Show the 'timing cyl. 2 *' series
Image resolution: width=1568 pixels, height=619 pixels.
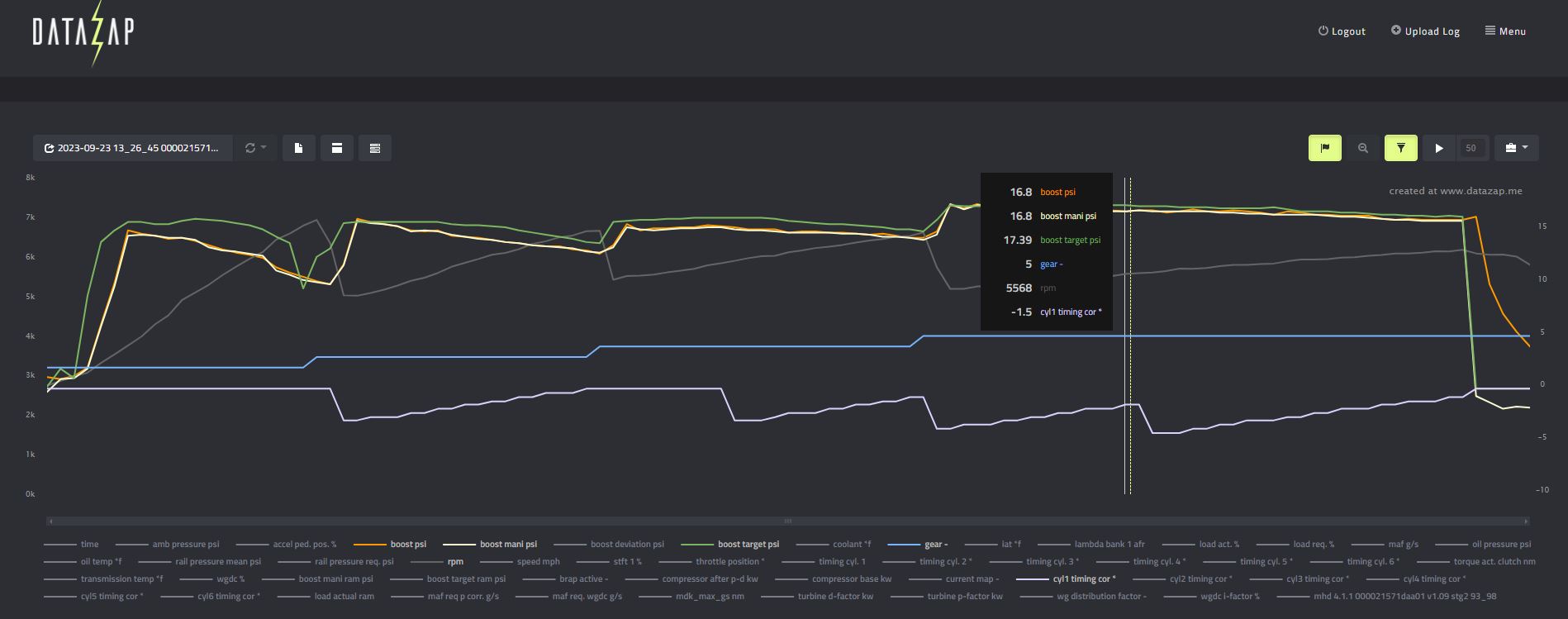click(928, 562)
